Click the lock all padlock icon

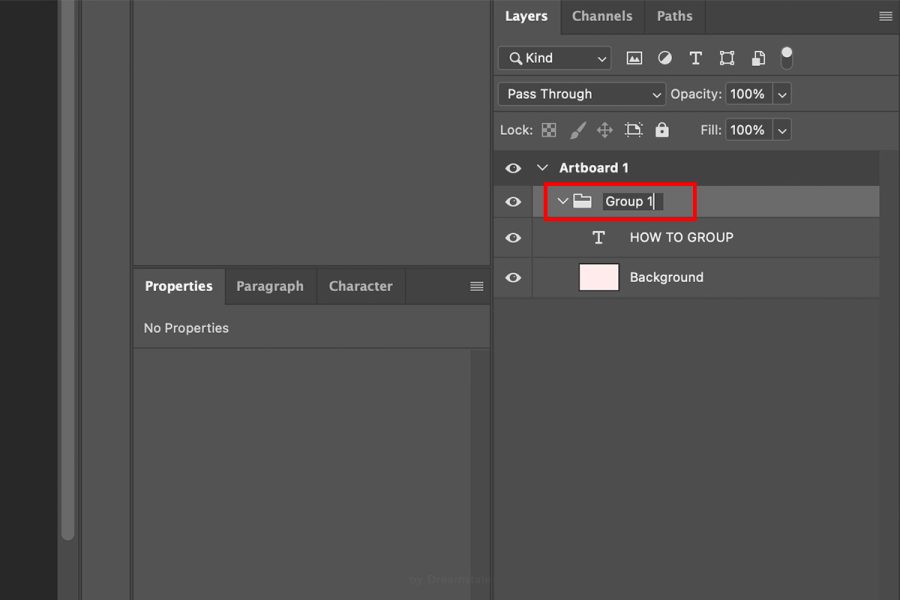(662, 130)
